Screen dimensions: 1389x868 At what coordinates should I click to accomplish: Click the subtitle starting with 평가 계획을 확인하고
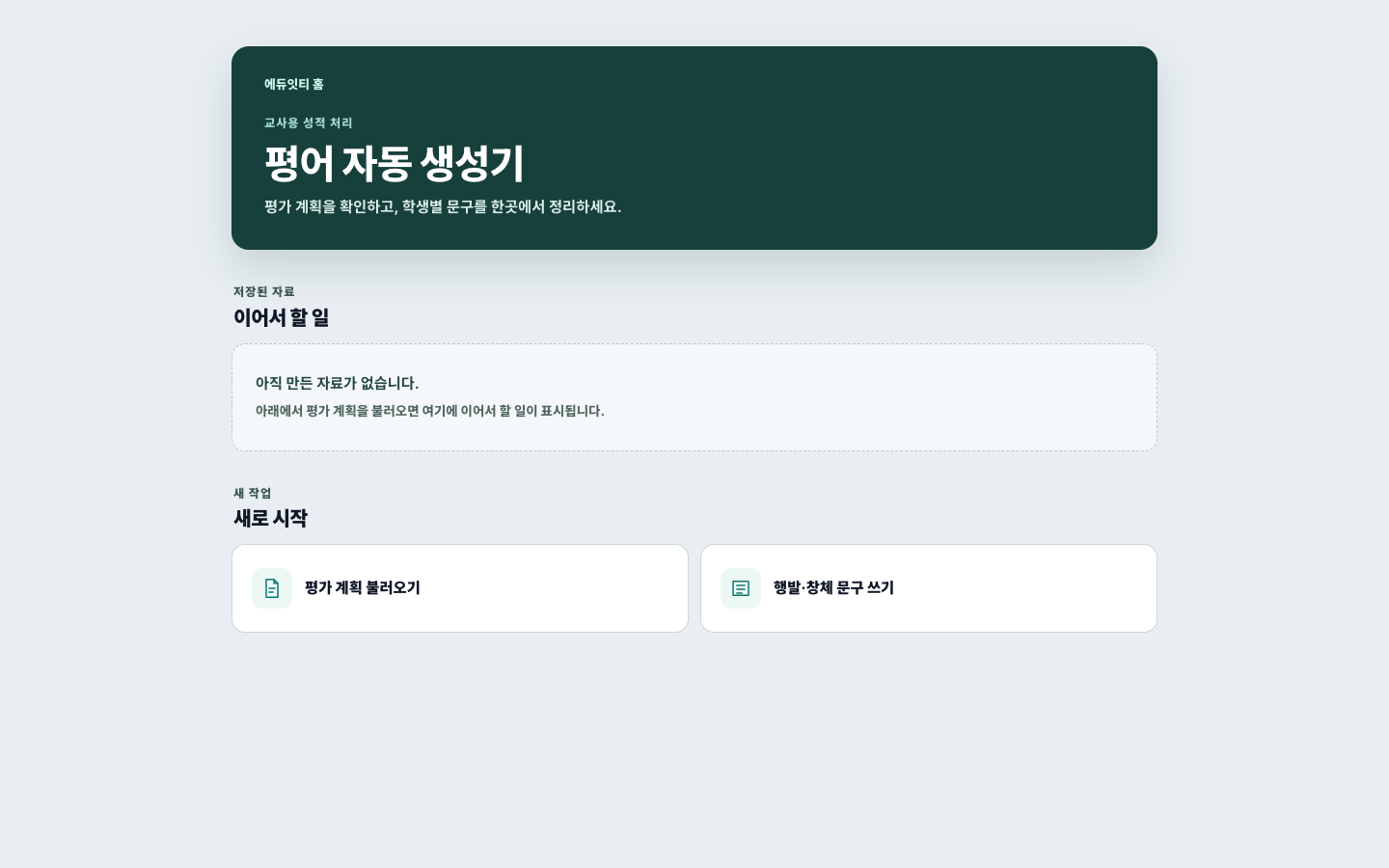(443, 207)
